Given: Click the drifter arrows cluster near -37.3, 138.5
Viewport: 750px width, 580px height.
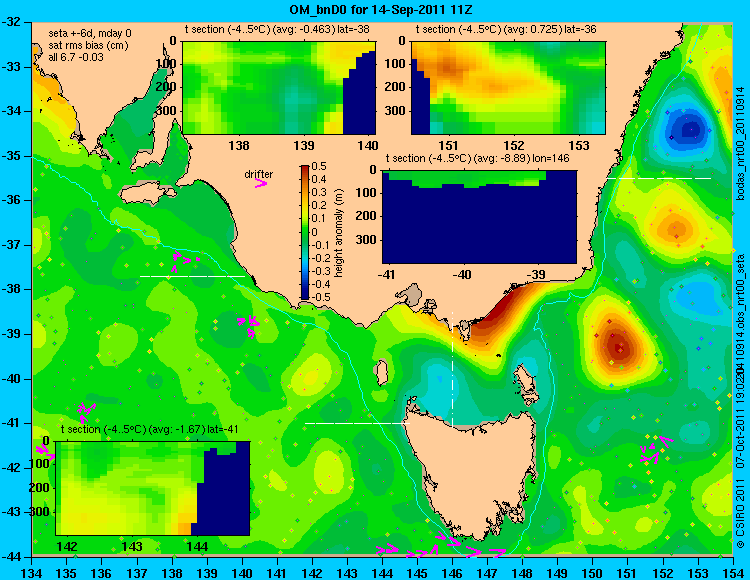Looking at the screenshot, I should tap(185, 261).
